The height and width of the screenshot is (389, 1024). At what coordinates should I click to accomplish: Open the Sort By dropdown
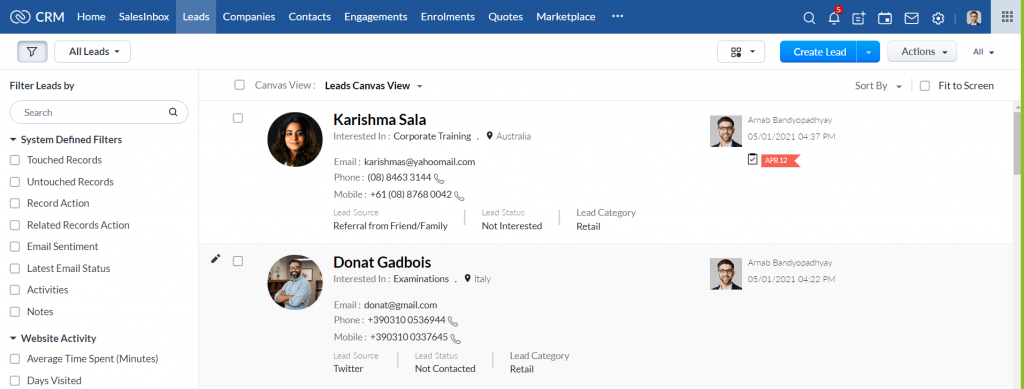click(878, 86)
